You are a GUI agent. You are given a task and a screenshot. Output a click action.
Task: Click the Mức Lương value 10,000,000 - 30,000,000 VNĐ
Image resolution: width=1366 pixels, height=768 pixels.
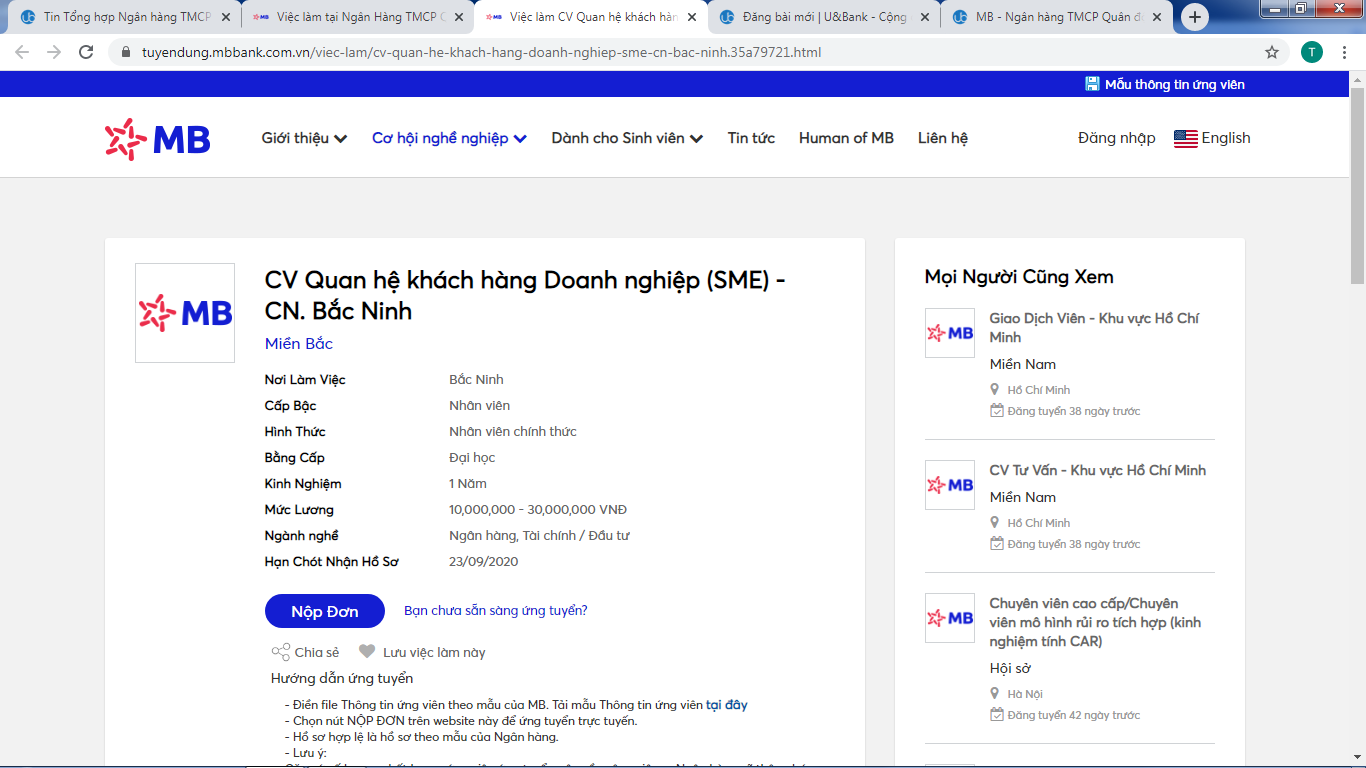point(538,509)
